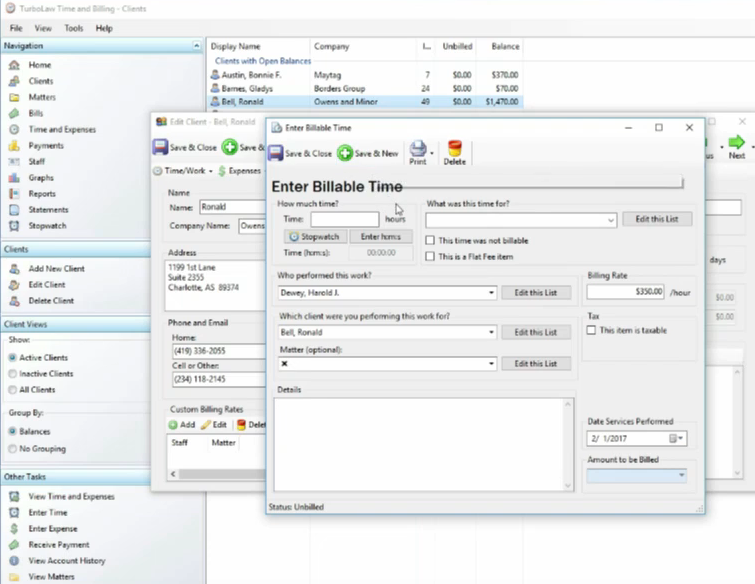Viewport: 755px width, 584px height.
Task: Click Save & Close in Edit Client window
Action: click(185, 147)
